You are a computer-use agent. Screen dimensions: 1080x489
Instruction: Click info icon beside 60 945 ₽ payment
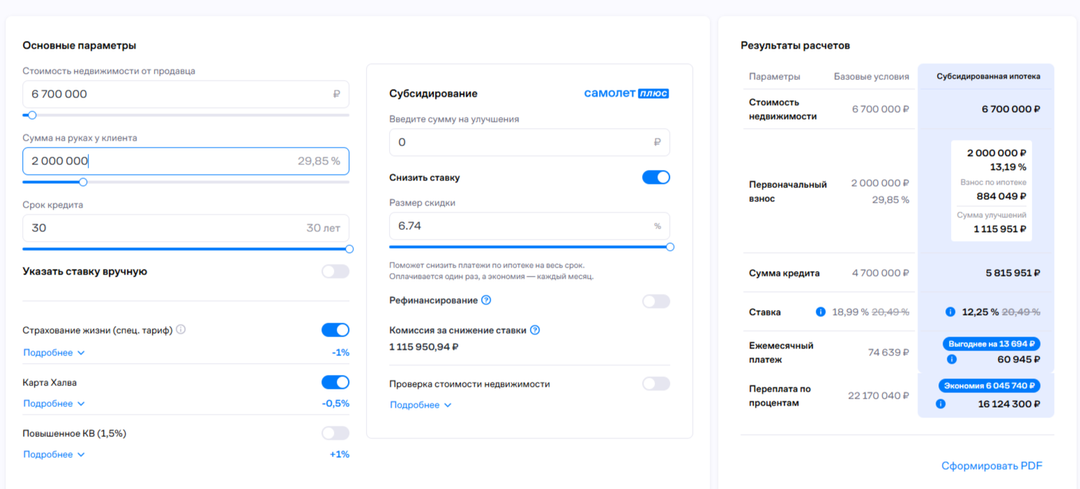(951, 359)
